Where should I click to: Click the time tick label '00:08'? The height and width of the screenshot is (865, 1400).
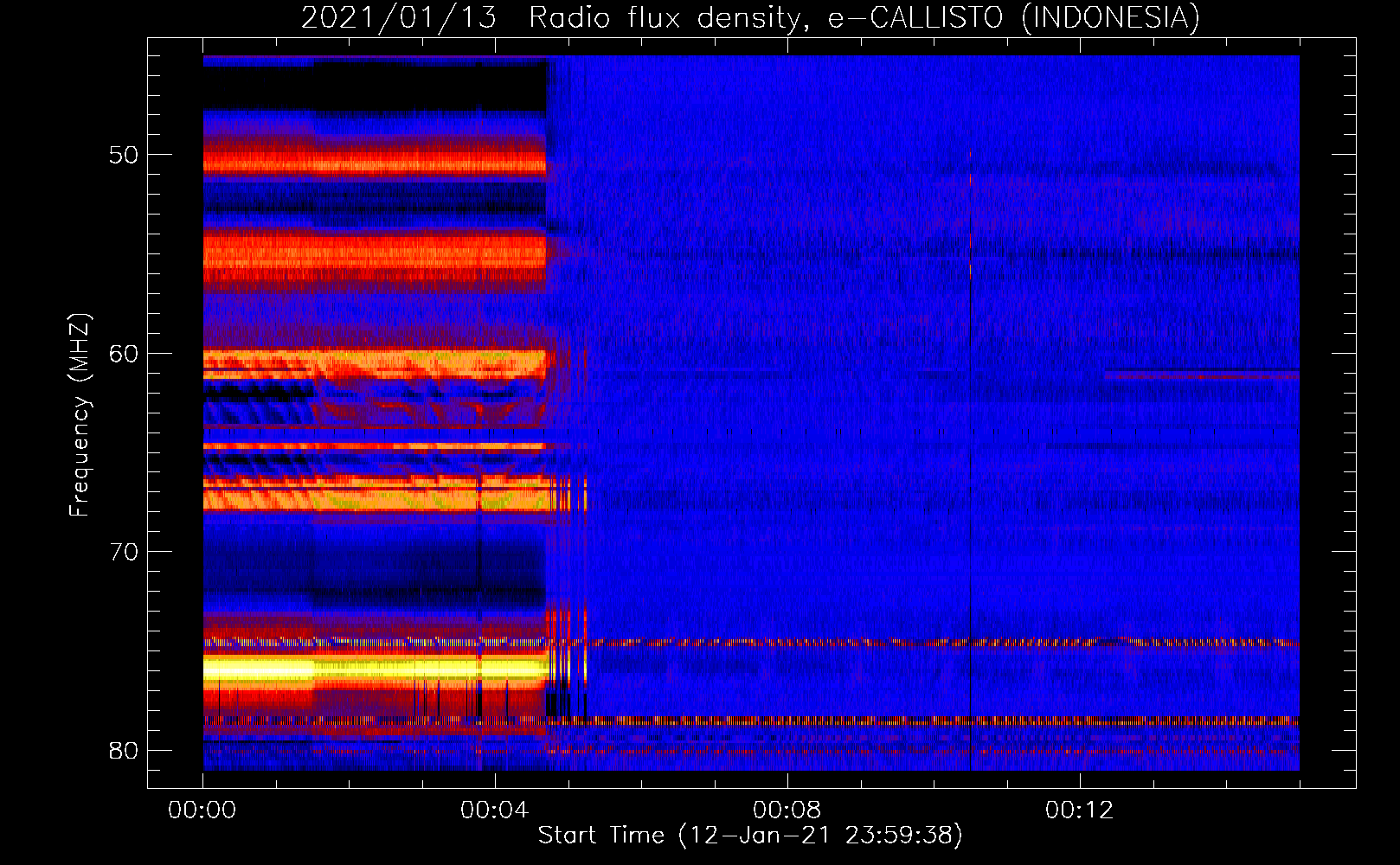click(x=787, y=810)
